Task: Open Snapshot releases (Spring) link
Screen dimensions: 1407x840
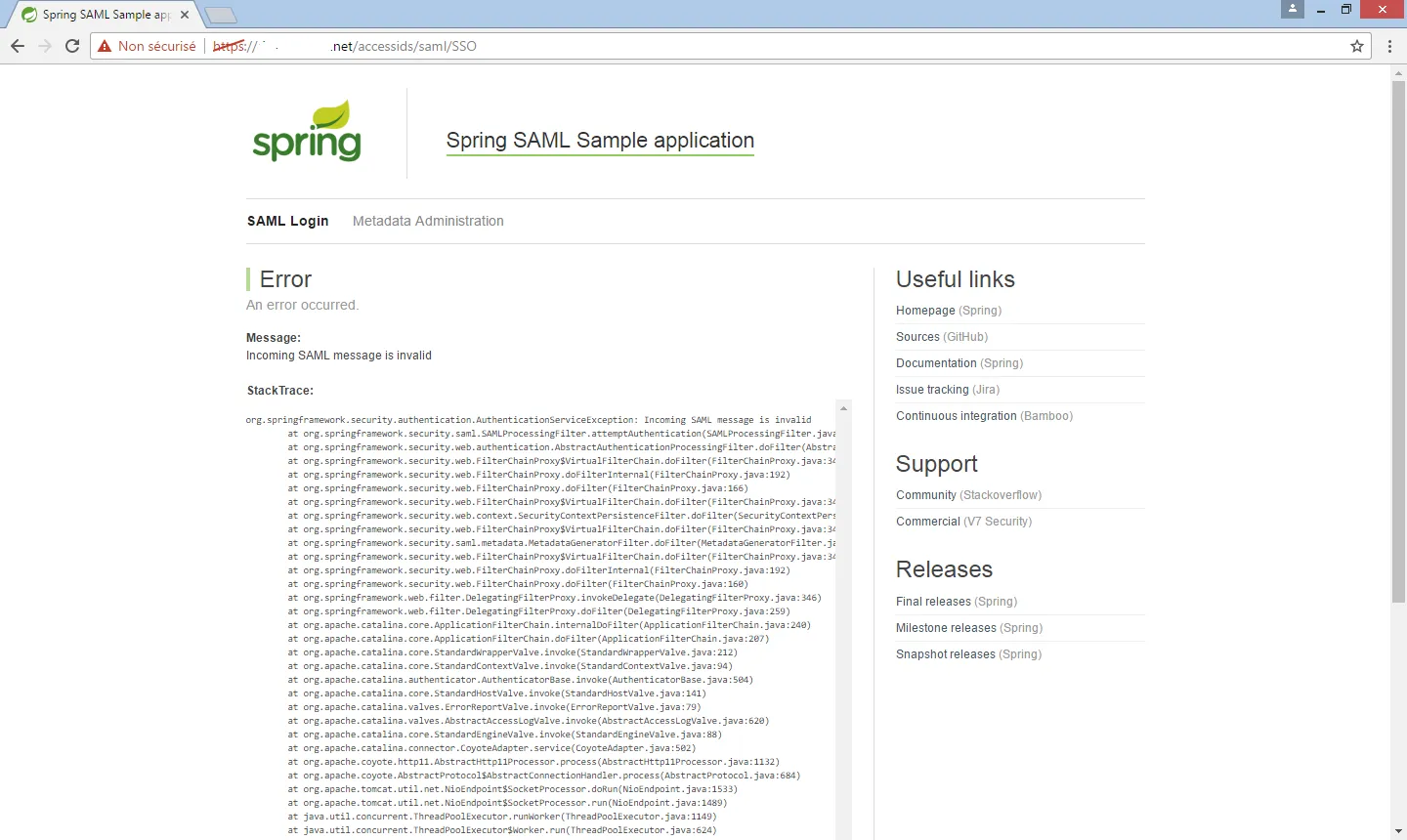Action: click(x=968, y=654)
